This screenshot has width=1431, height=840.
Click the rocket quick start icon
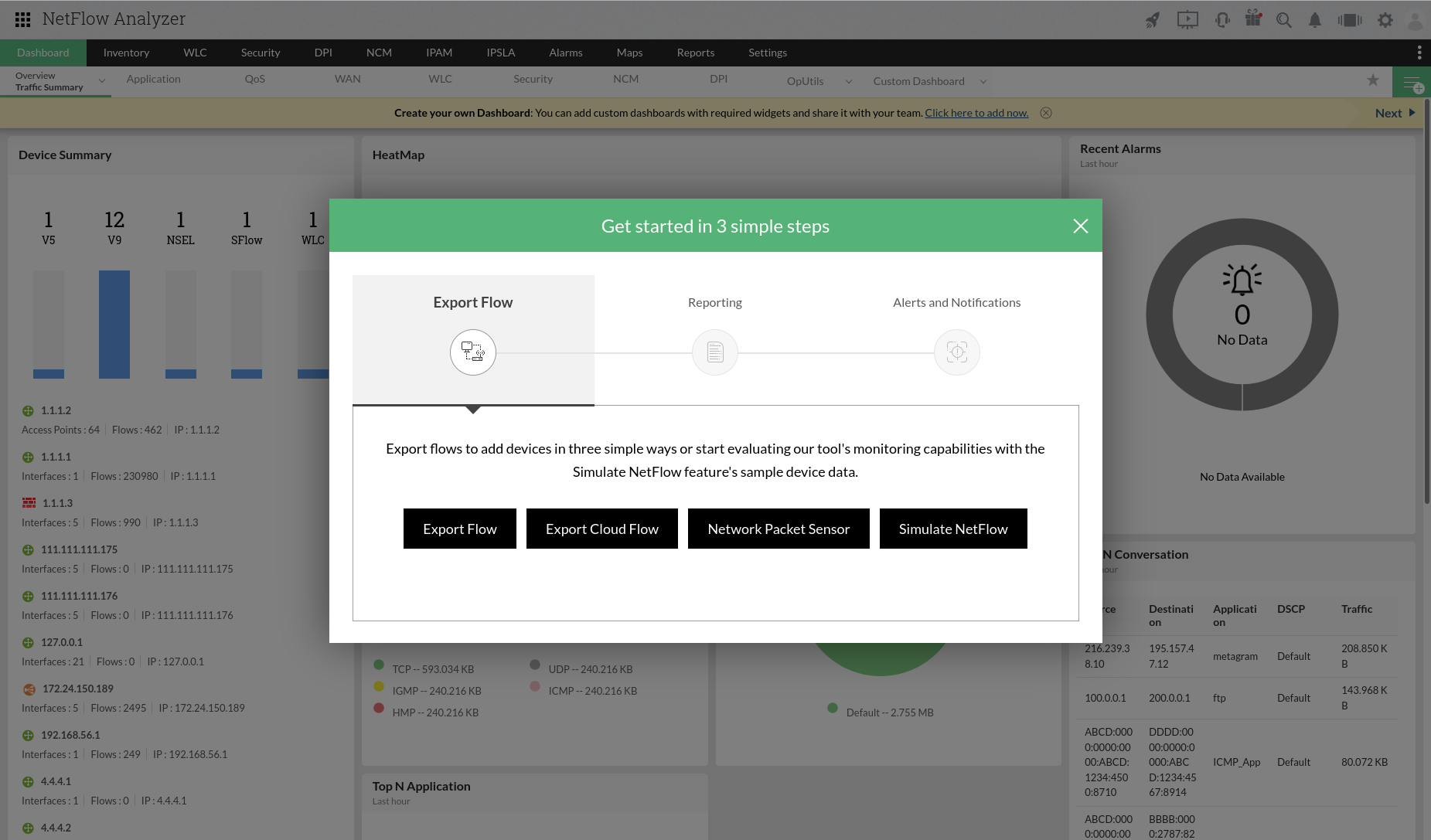click(x=1153, y=20)
